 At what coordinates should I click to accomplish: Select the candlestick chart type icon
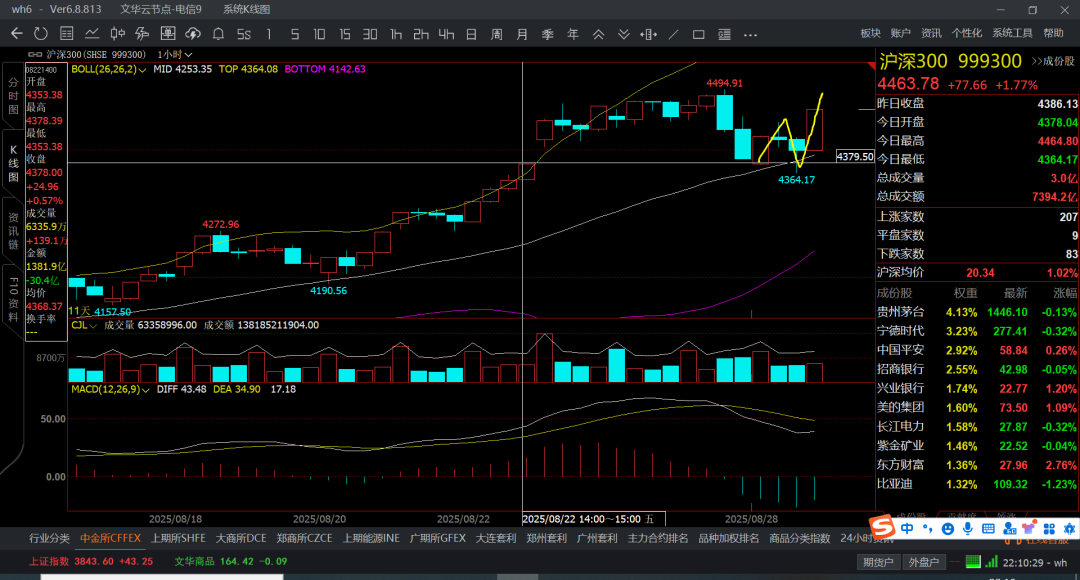click(118, 34)
